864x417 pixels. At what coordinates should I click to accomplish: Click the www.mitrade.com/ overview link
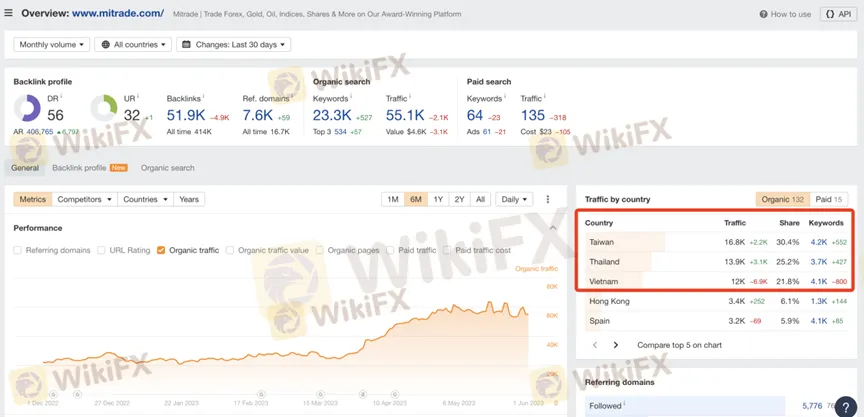coord(117,13)
